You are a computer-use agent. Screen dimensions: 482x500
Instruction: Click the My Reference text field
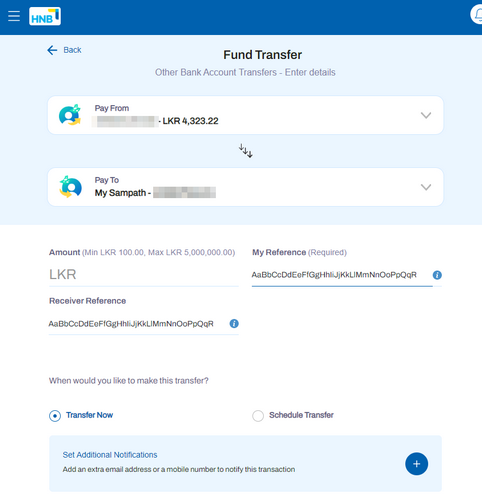click(x=342, y=275)
